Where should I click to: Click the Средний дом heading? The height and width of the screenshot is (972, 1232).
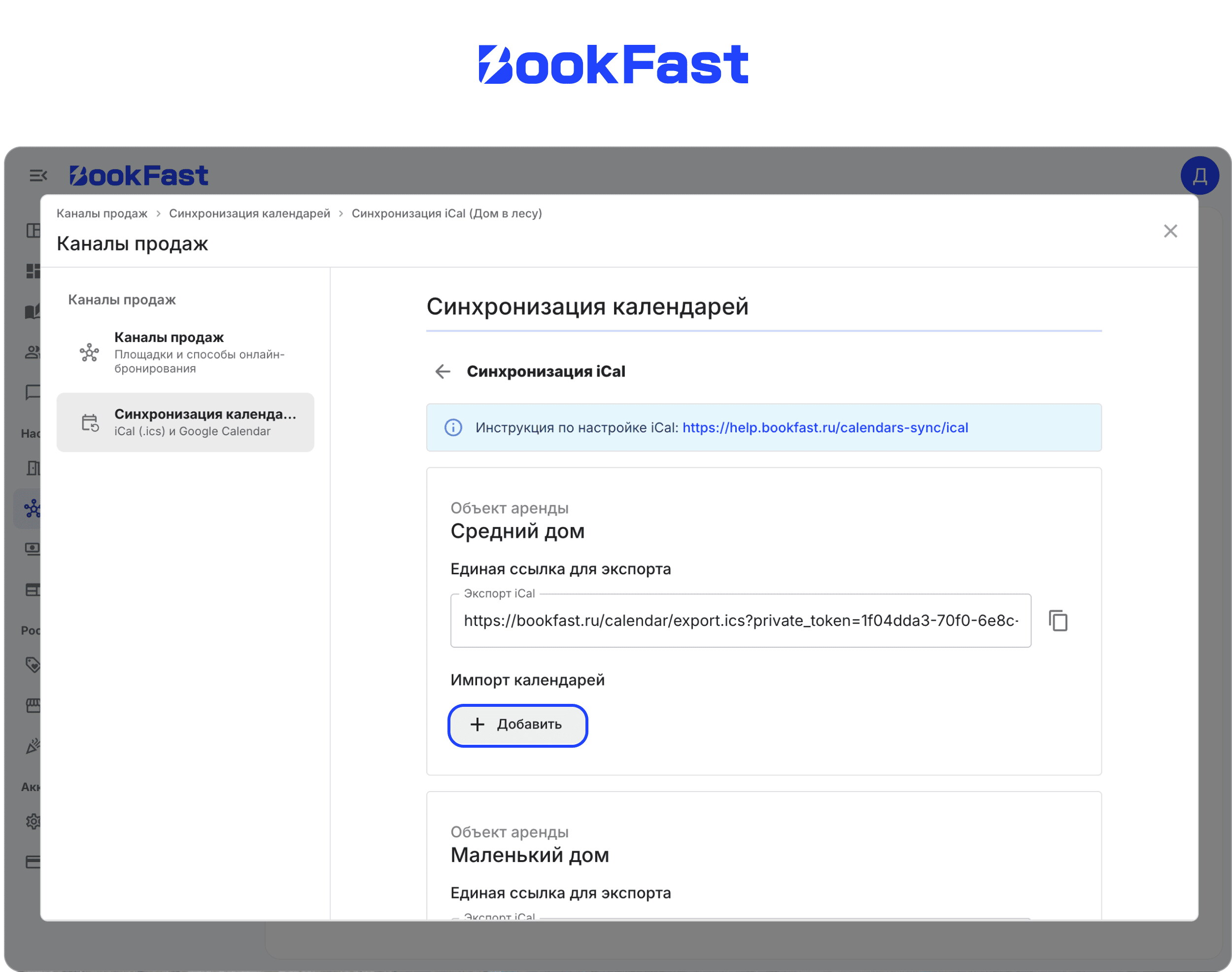point(517,531)
